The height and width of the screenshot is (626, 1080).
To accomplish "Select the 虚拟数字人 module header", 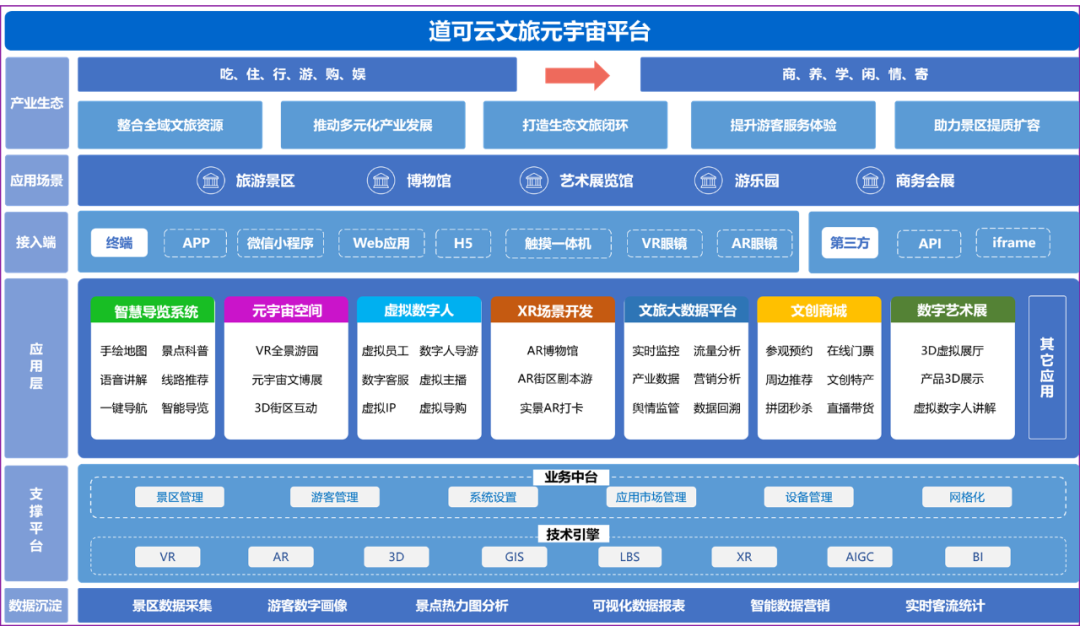I will [x=419, y=310].
